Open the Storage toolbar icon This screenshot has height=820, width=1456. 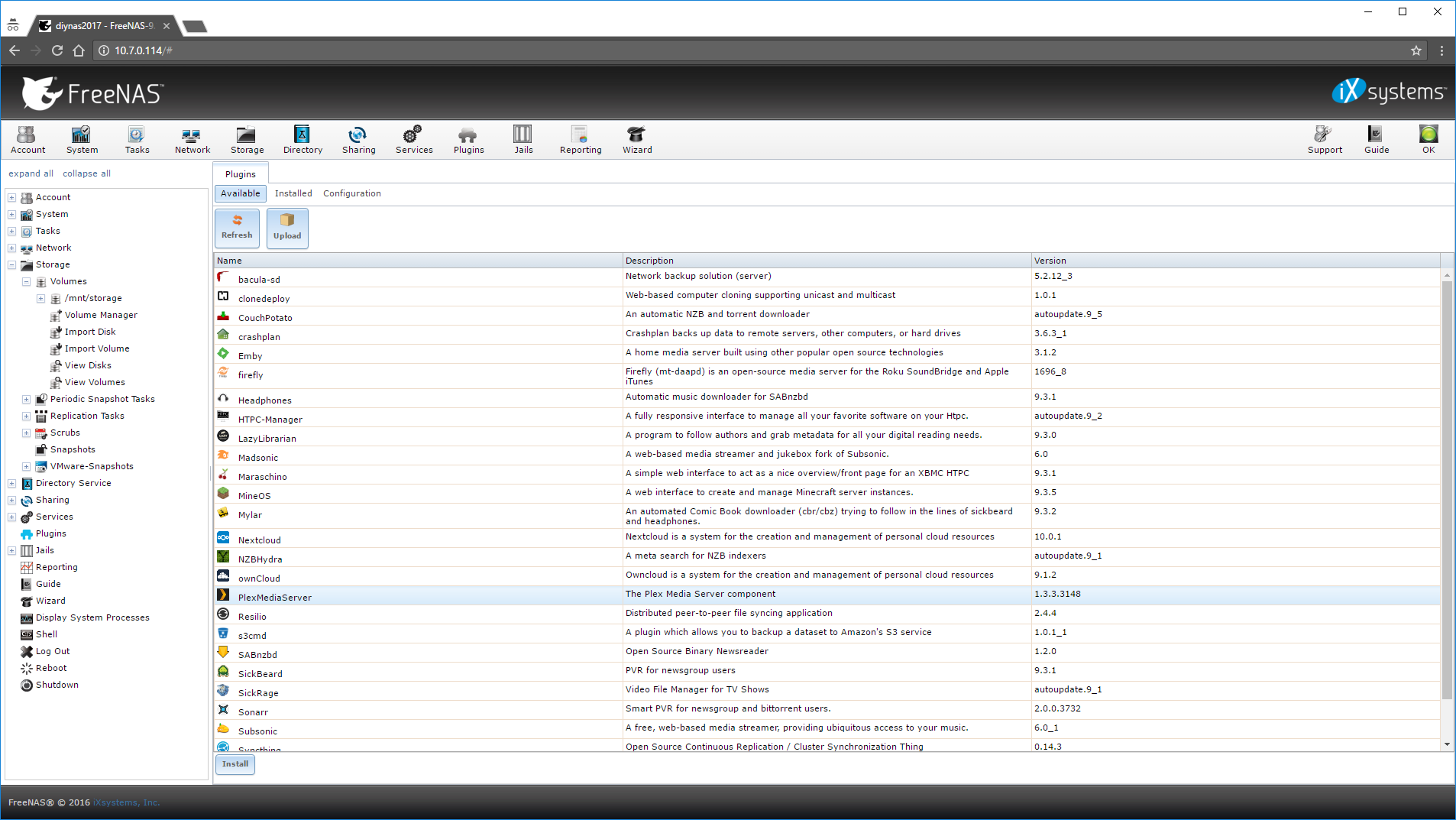(247, 140)
